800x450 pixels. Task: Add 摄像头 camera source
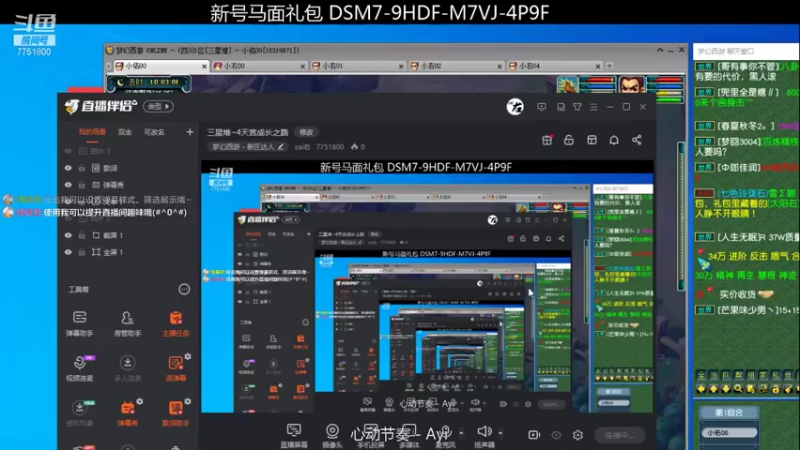(x=332, y=435)
